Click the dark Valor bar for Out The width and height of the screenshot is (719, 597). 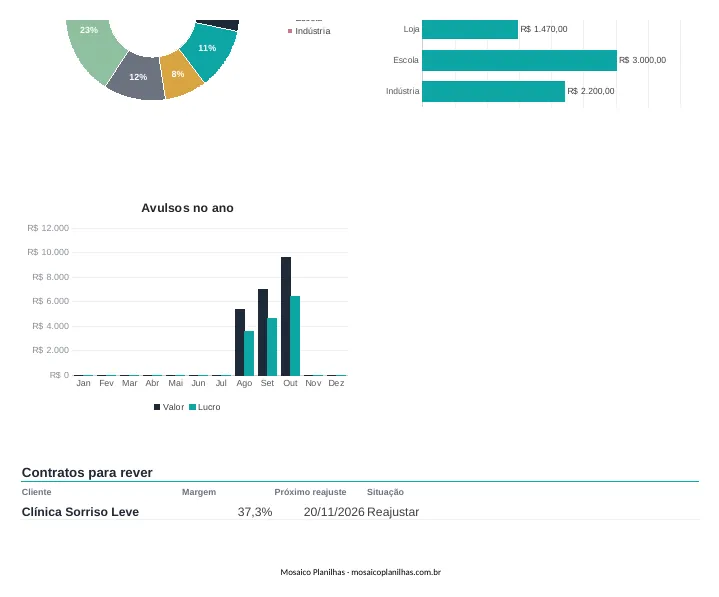[x=286, y=316]
